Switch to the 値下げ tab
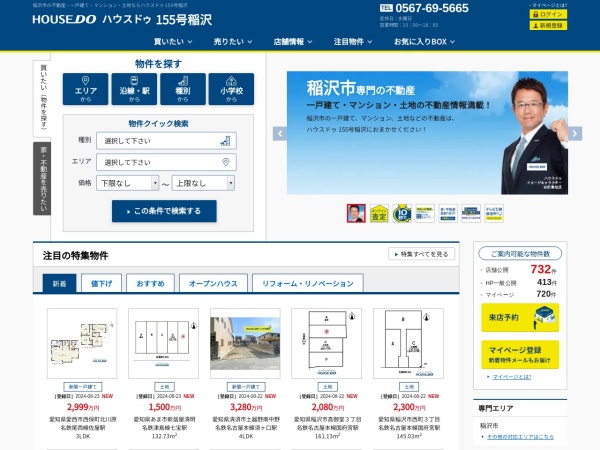600x450 pixels. pos(101,284)
